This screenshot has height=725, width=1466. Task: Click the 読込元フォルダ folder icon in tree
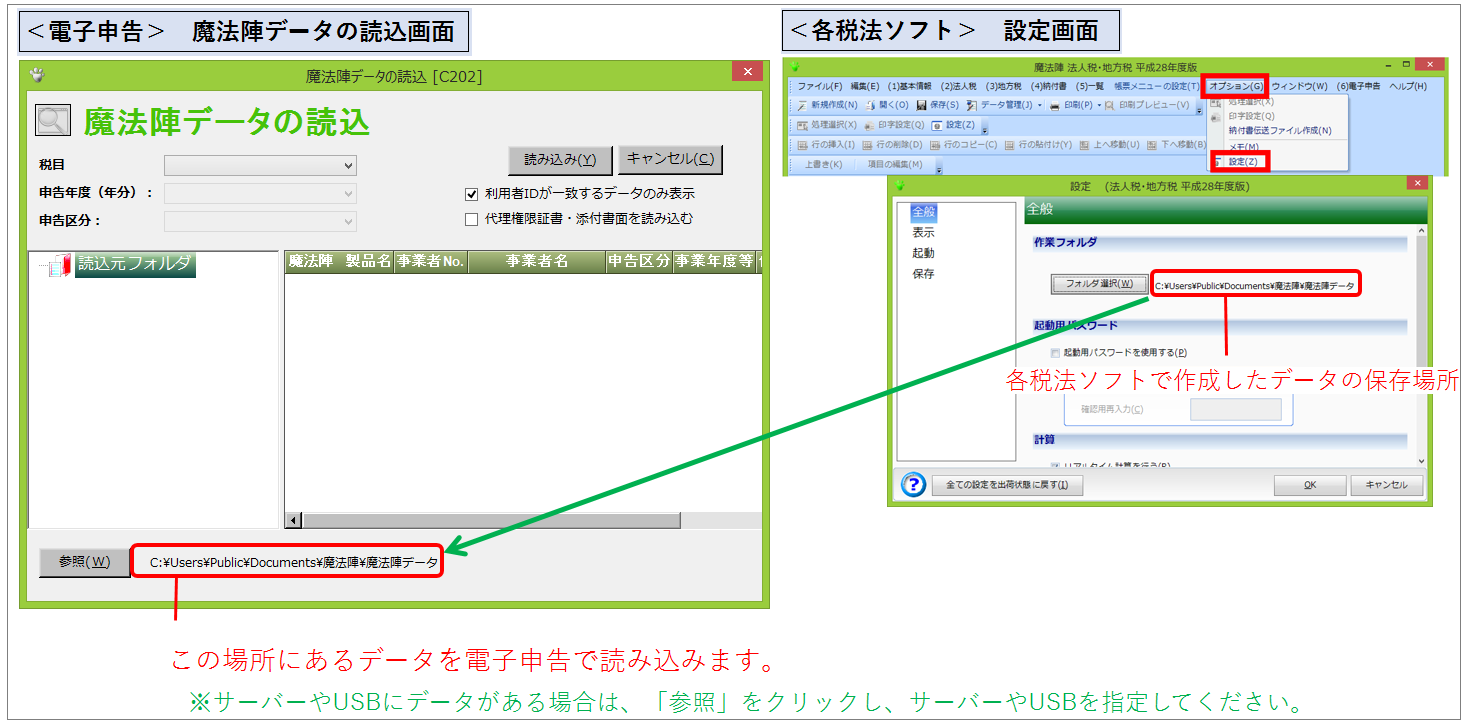coord(60,265)
